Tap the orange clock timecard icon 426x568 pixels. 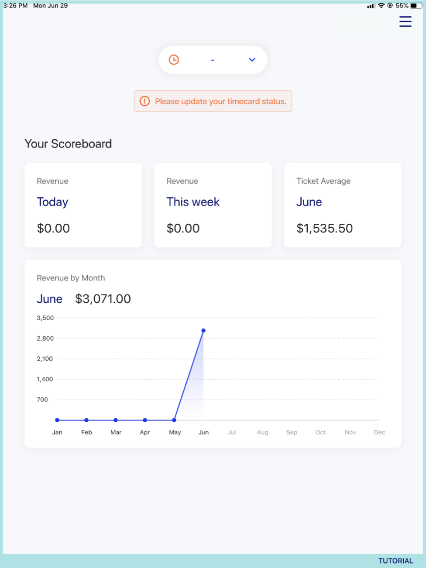pos(174,60)
